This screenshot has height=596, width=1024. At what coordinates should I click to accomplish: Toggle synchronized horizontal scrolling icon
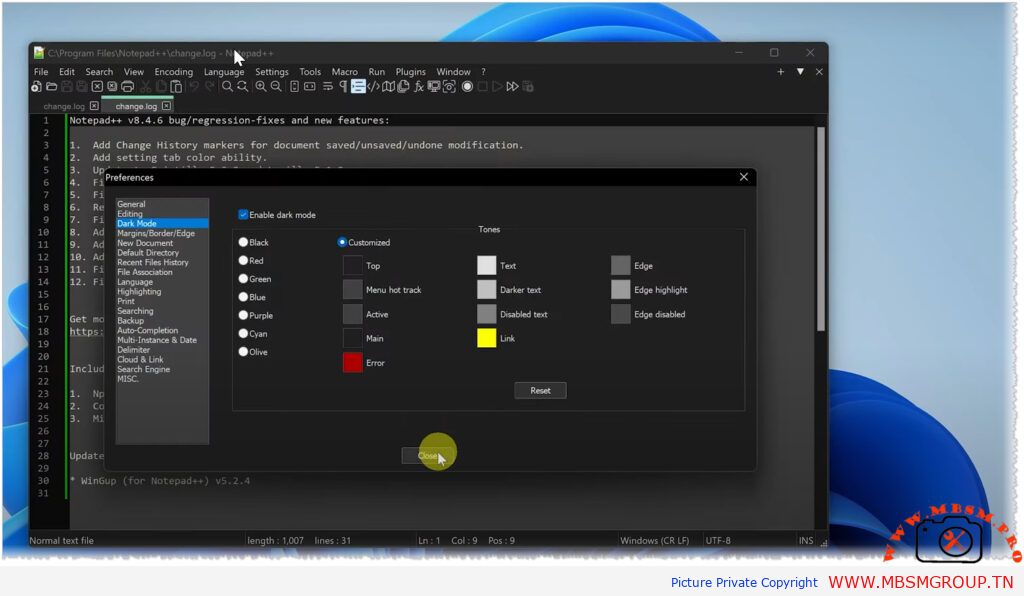click(310, 87)
